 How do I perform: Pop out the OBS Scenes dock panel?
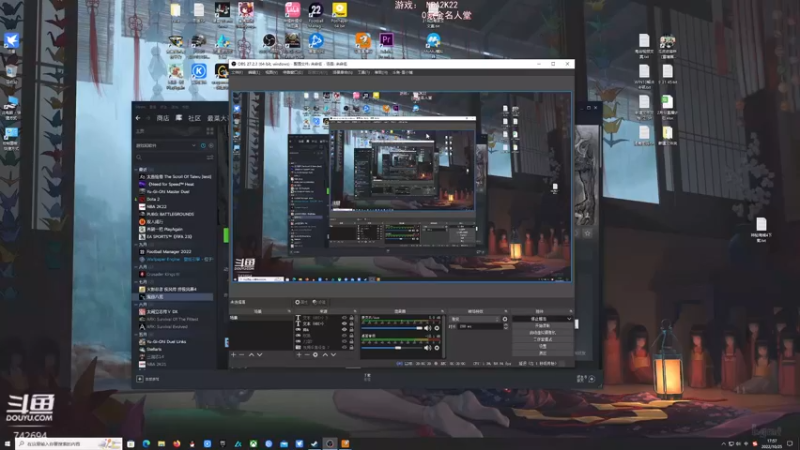289,311
